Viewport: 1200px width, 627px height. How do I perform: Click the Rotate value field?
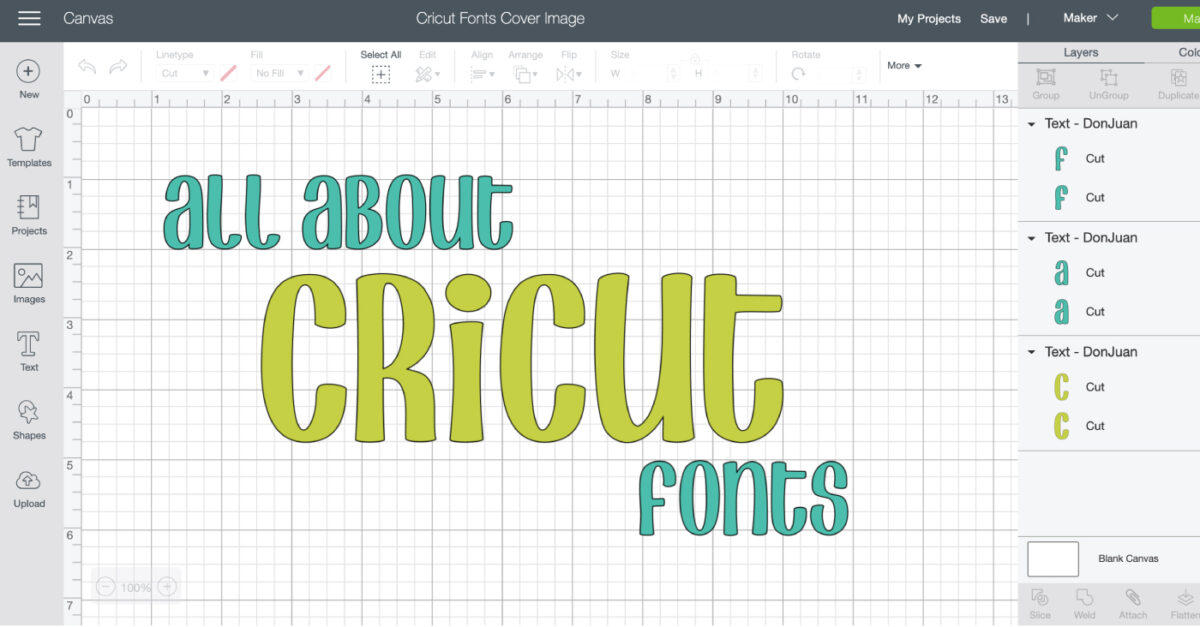tap(838, 74)
